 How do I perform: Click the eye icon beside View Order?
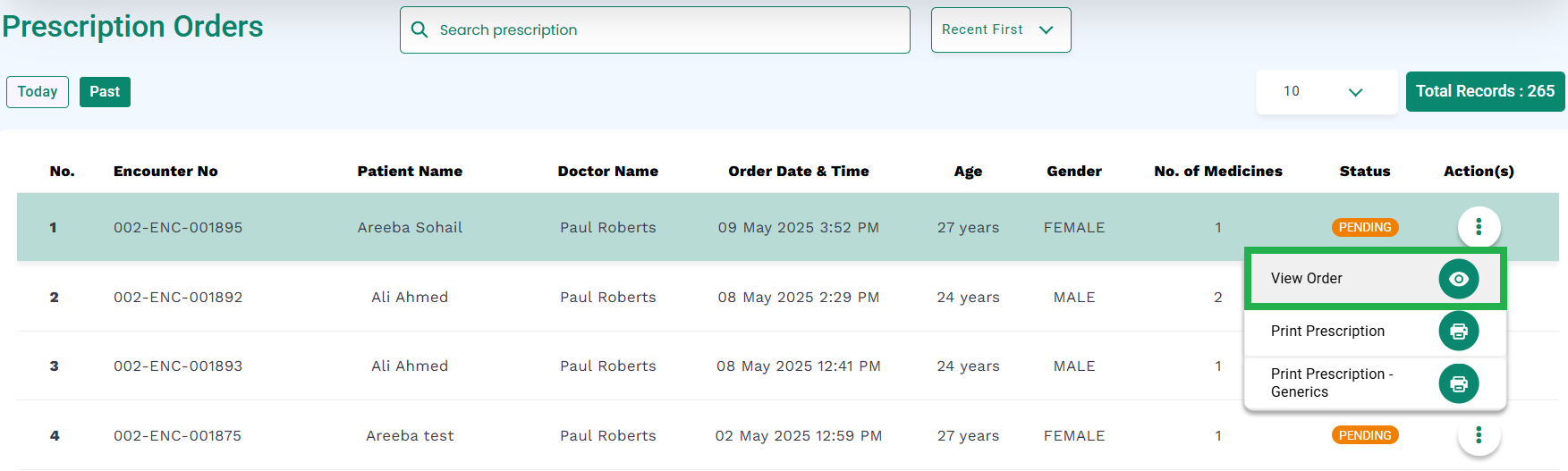coord(1458,279)
